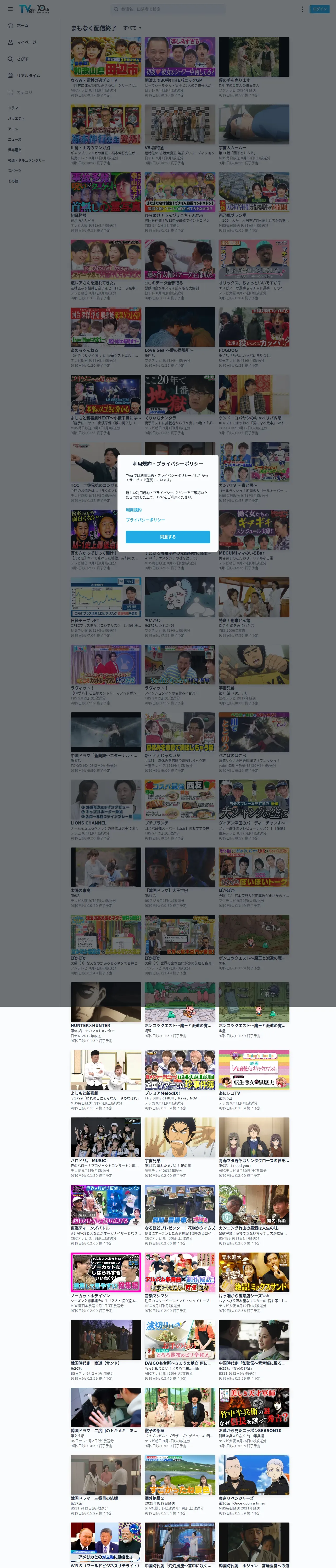This screenshot has height=1568, width=336.
Task: Click the カテゴリ grid icon in sidebar
Action: (x=10, y=93)
